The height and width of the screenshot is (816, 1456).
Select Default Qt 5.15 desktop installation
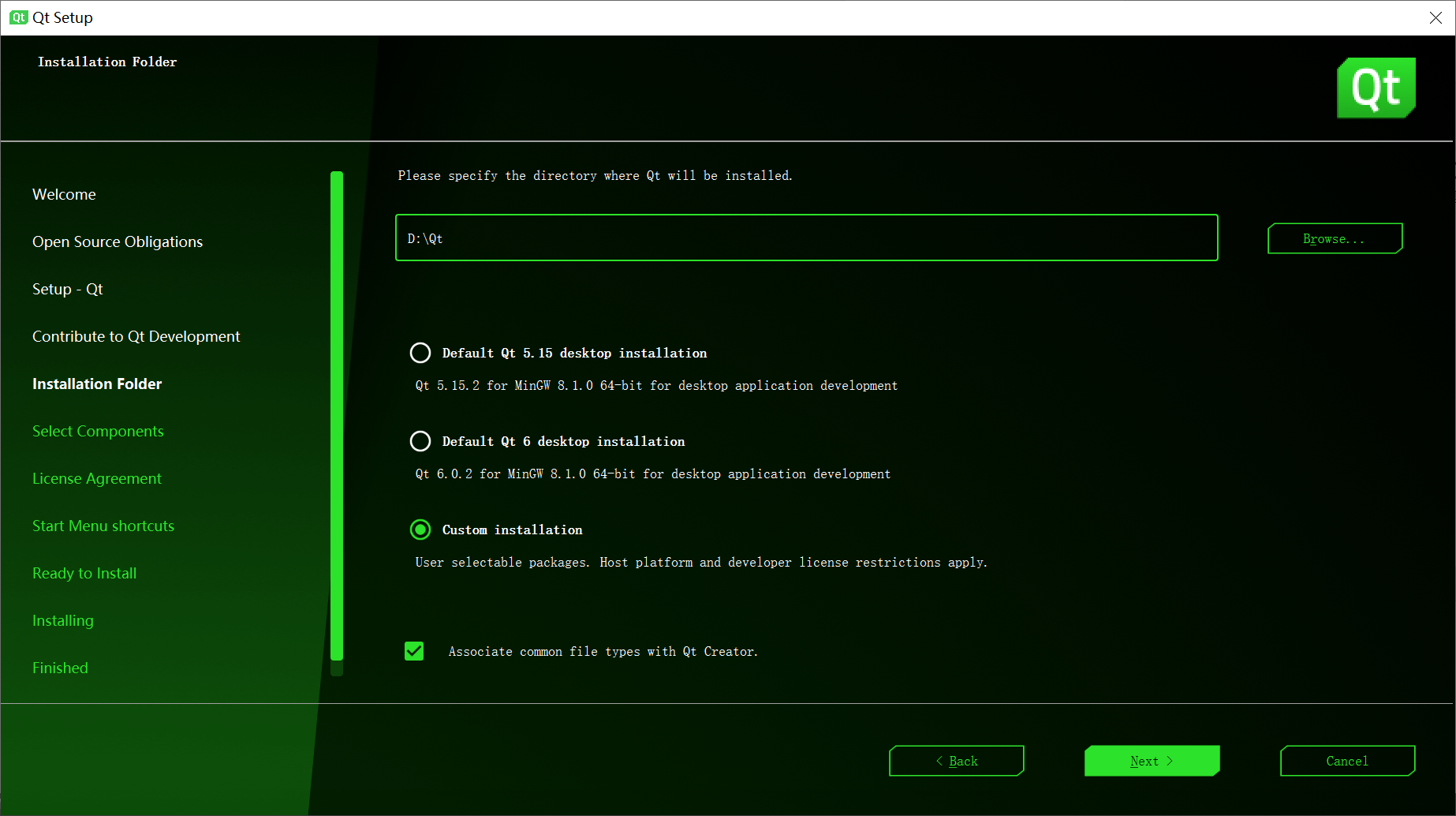point(420,353)
